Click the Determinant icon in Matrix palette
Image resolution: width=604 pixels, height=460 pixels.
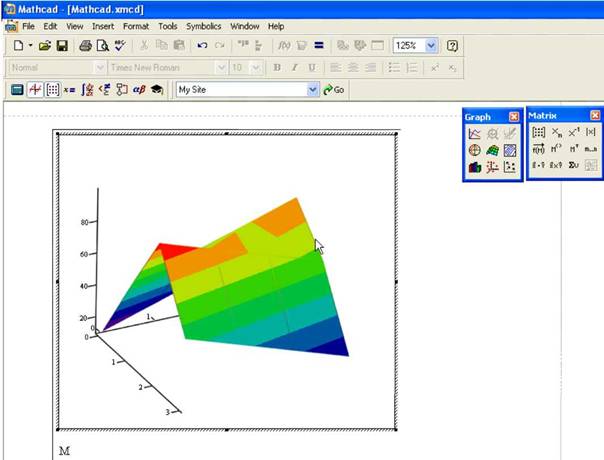click(590, 133)
